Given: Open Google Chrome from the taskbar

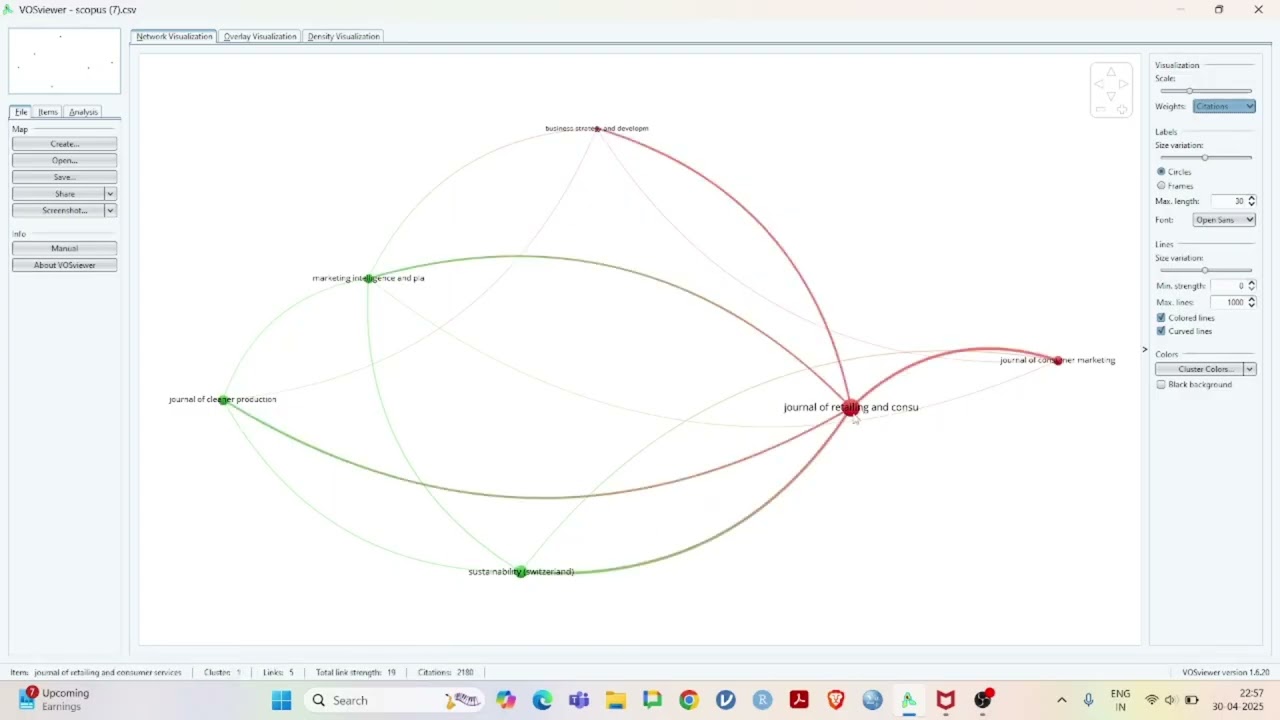Looking at the screenshot, I should pos(689,700).
